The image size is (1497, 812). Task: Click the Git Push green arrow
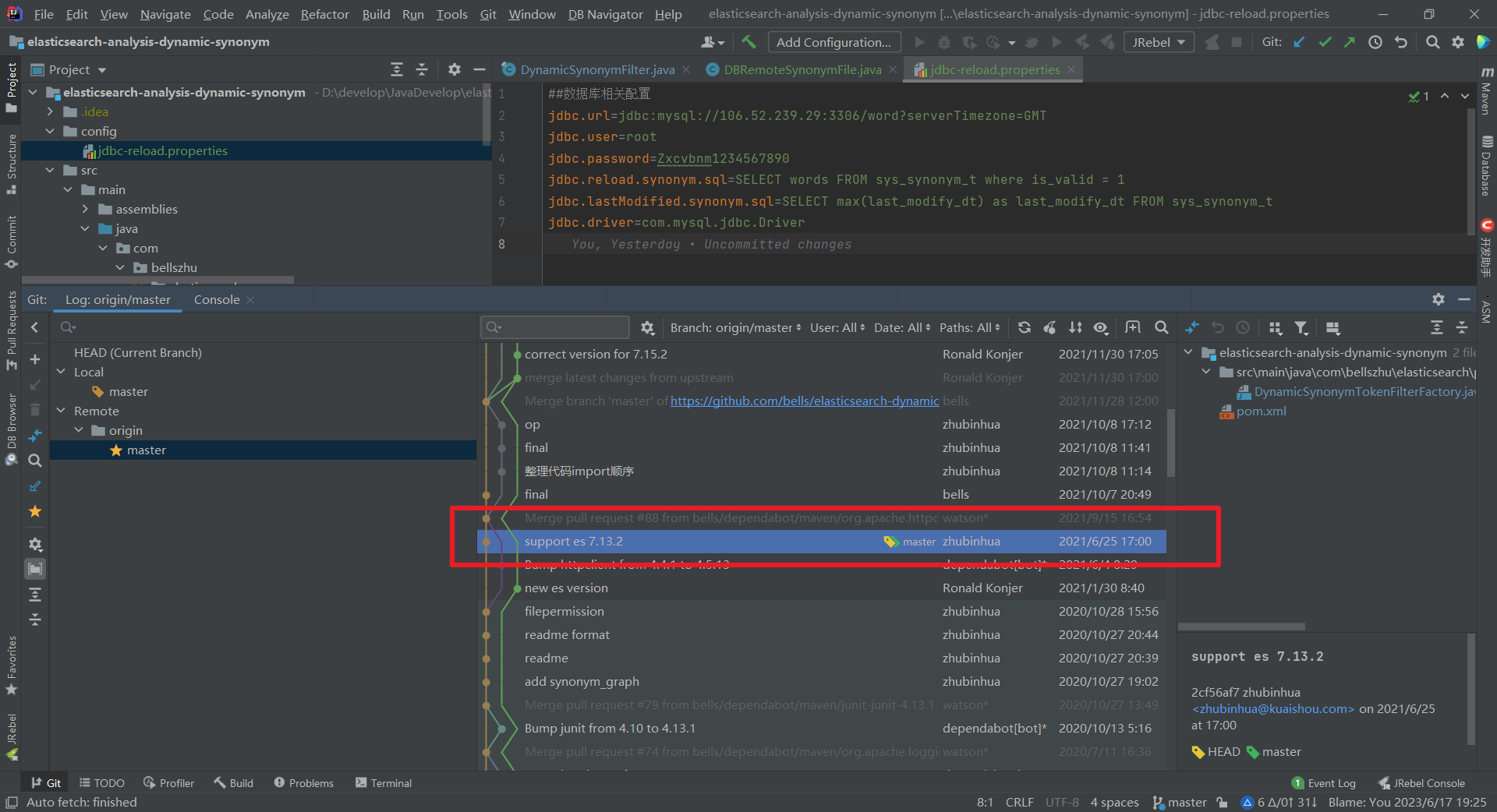point(1350,42)
